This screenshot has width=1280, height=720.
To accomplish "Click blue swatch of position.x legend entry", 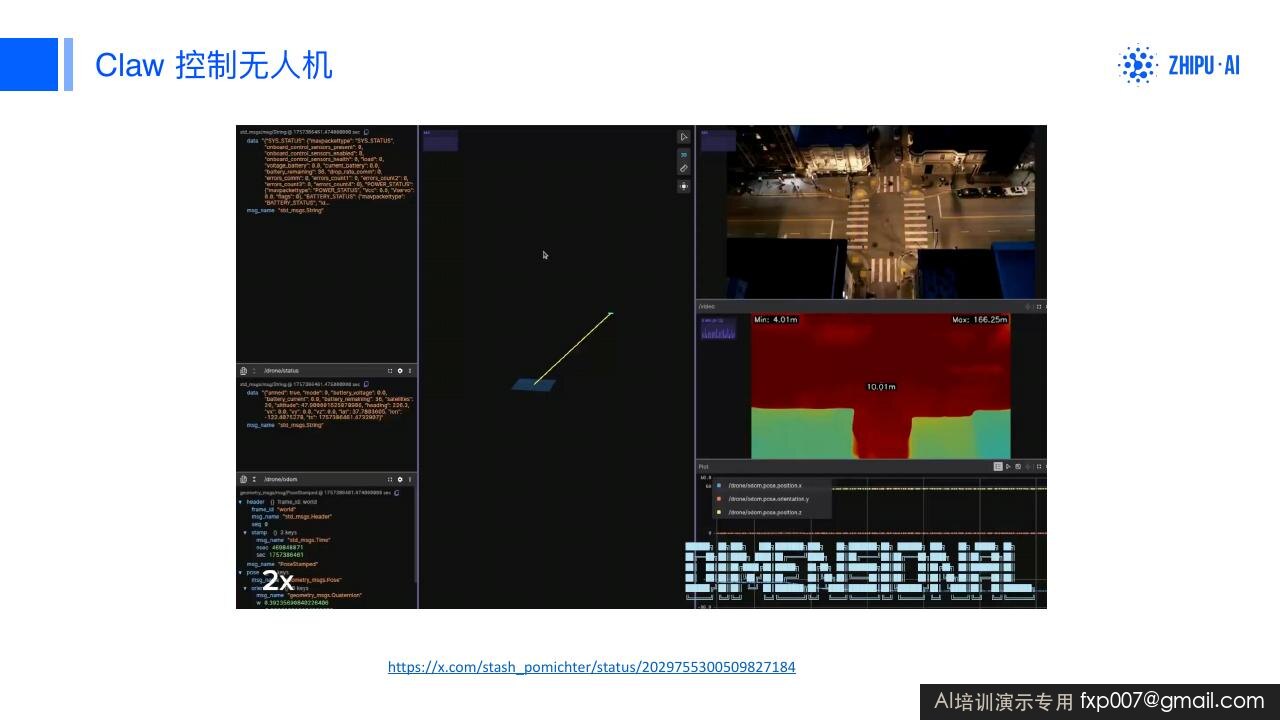I will (x=719, y=486).
